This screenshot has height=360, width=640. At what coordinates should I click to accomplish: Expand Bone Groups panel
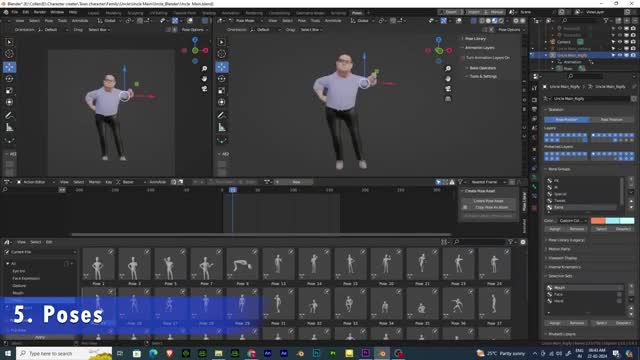coord(559,169)
